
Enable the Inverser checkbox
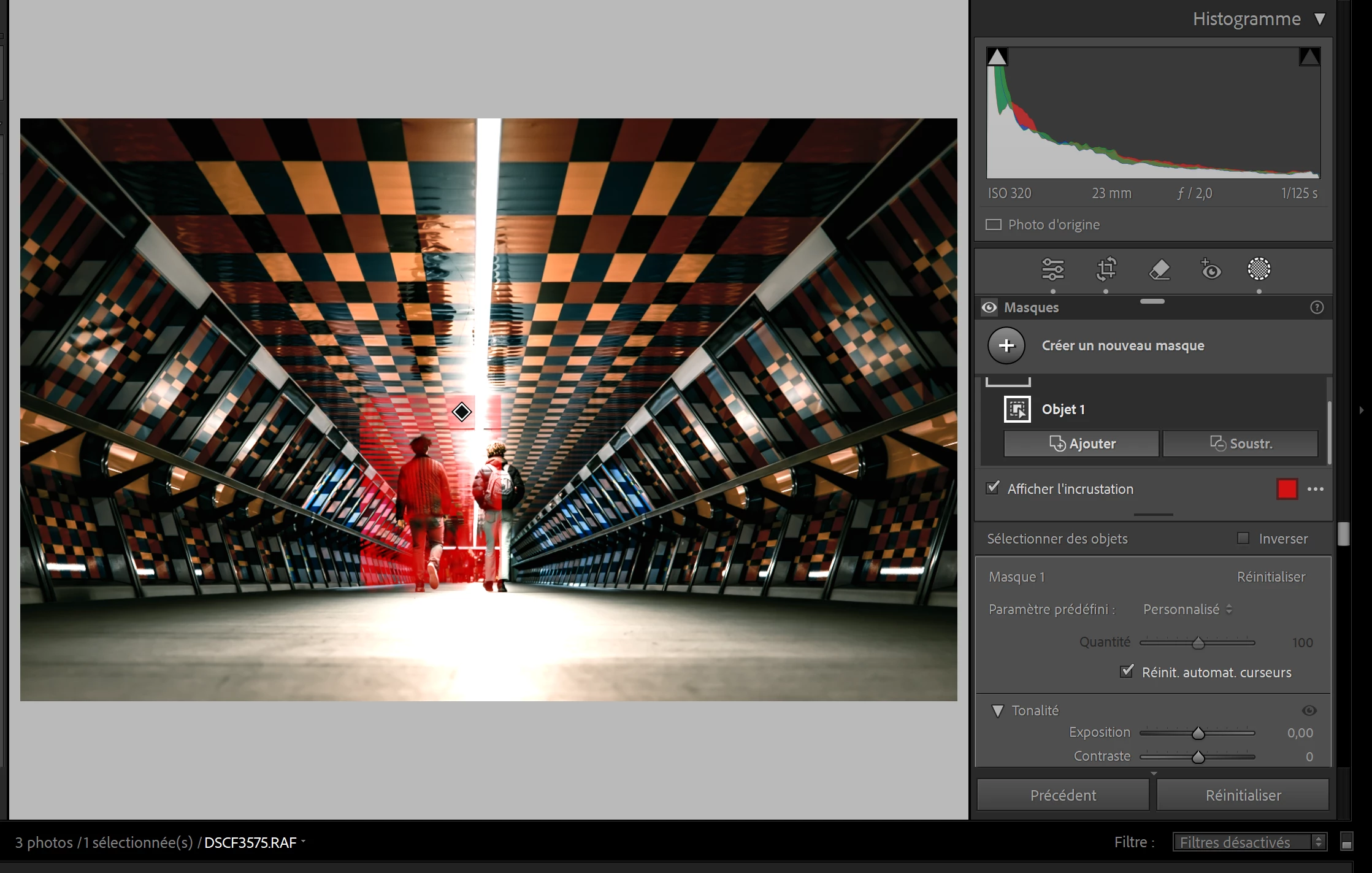click(1243, 538)
